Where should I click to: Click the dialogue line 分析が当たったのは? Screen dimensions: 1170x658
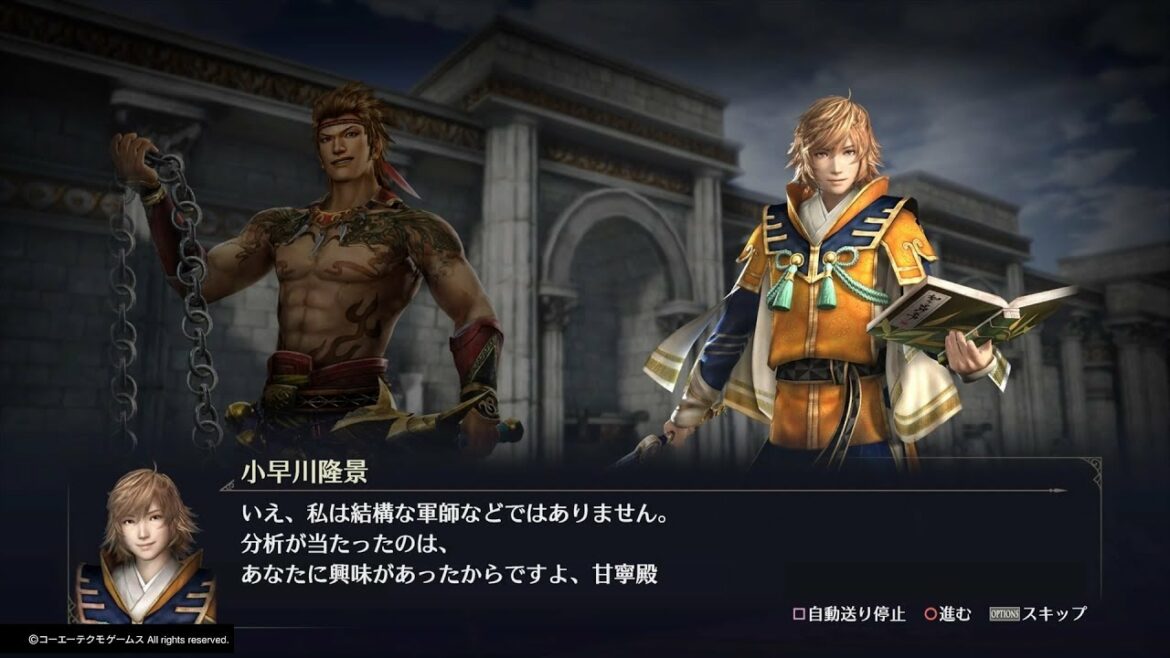(x=345, y=544)
